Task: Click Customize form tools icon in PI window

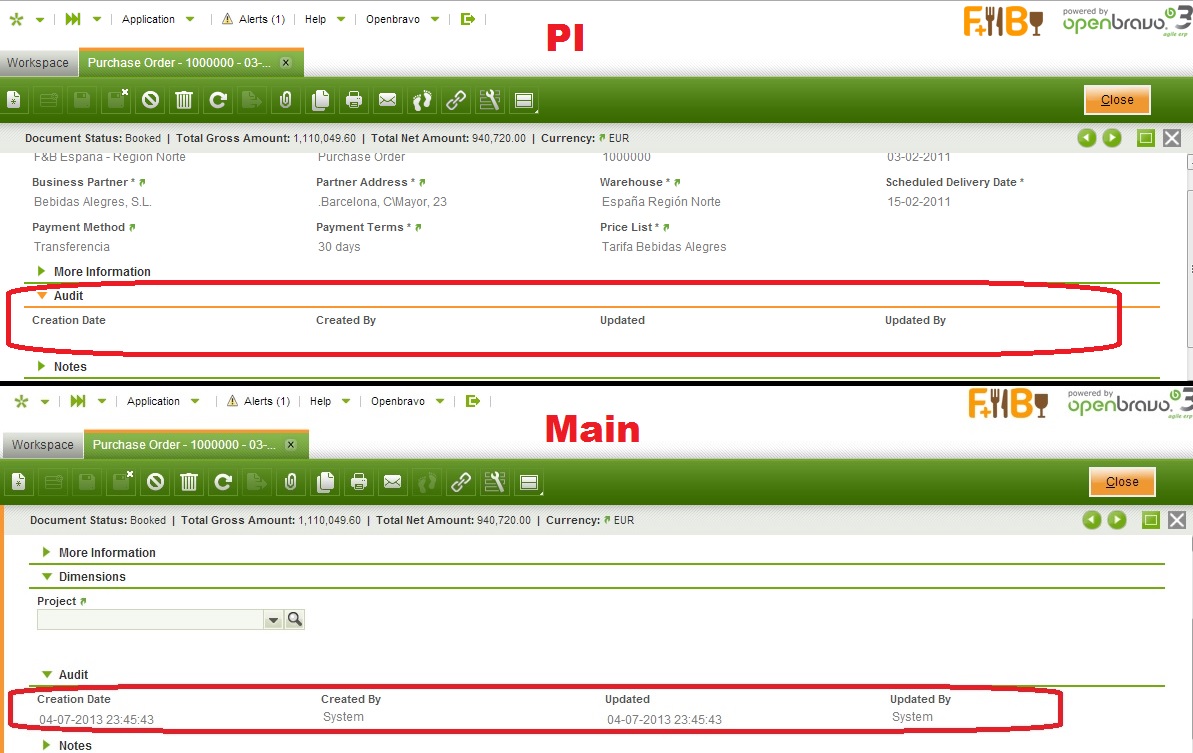Action: [x=489, y=100]
